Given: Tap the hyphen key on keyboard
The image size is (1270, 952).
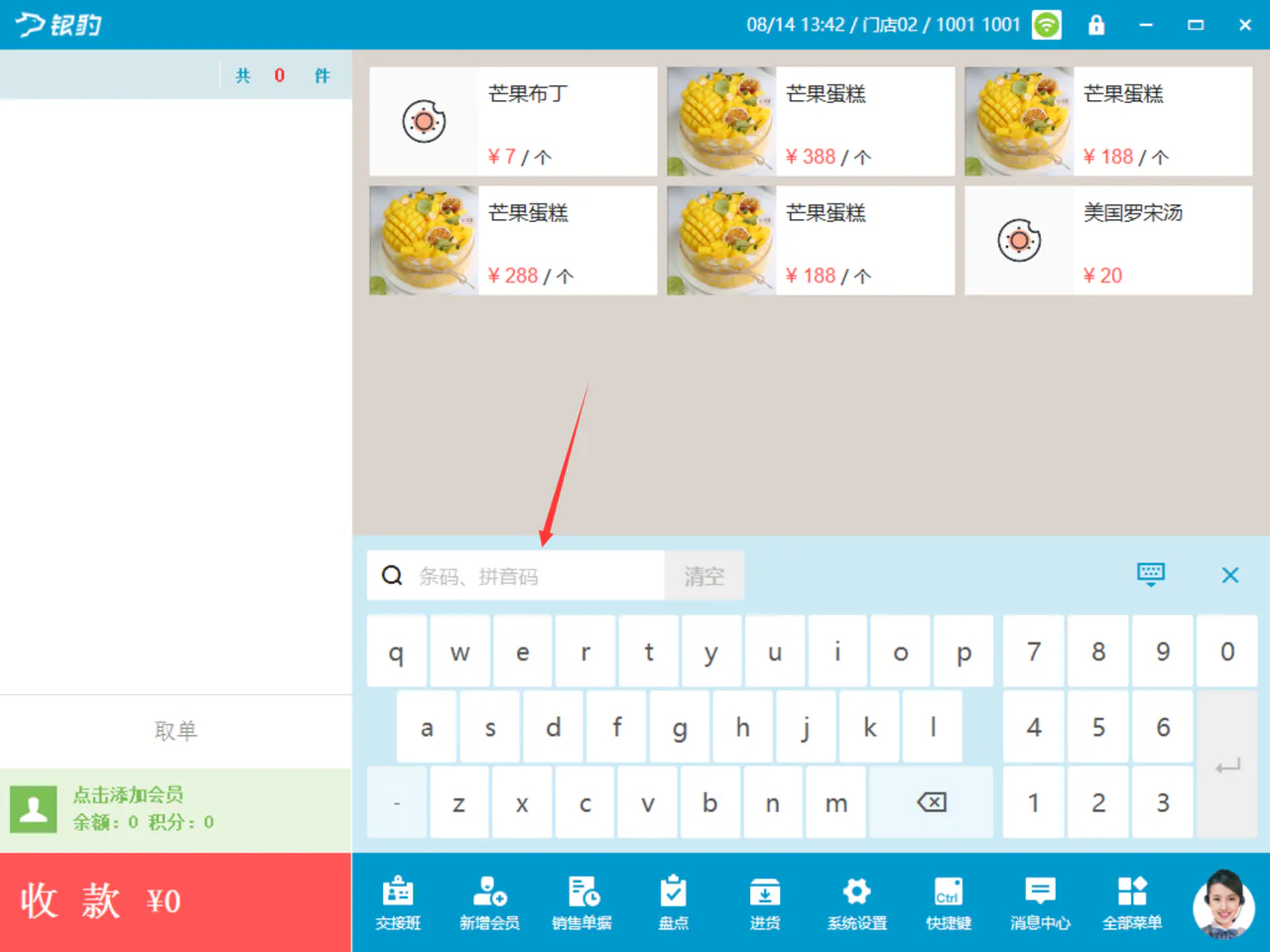Looking at the screenshot, I should click(397, 802).
